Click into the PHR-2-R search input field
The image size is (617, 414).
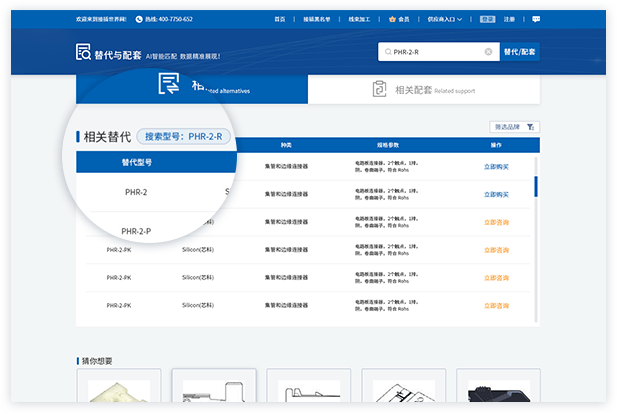coord(439,52)
